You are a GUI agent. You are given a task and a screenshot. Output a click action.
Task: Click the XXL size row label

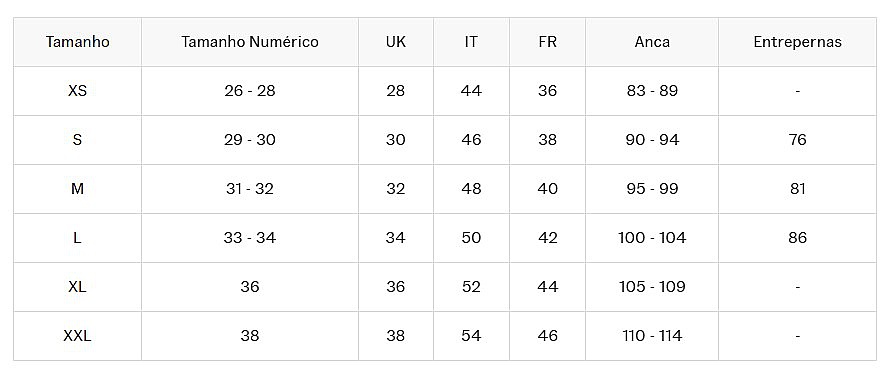77,336
